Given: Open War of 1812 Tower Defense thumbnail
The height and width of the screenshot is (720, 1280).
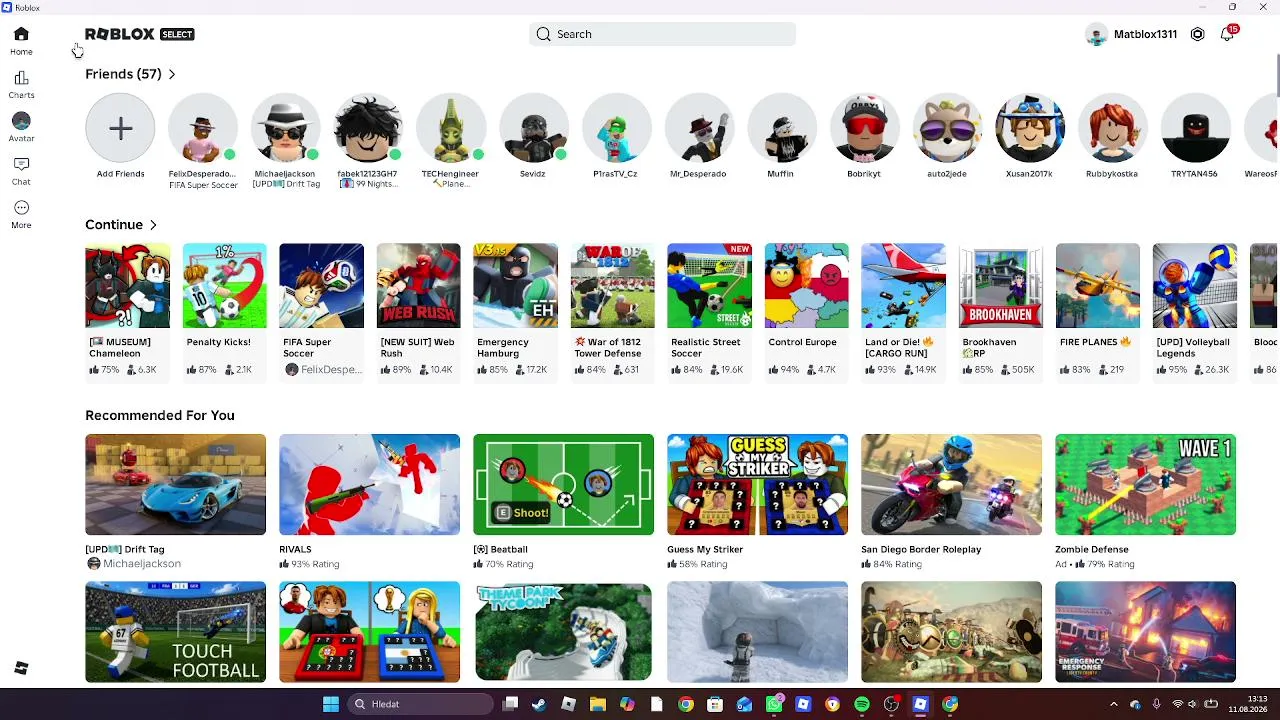Looking at the screenshot, I should [612, 286].
